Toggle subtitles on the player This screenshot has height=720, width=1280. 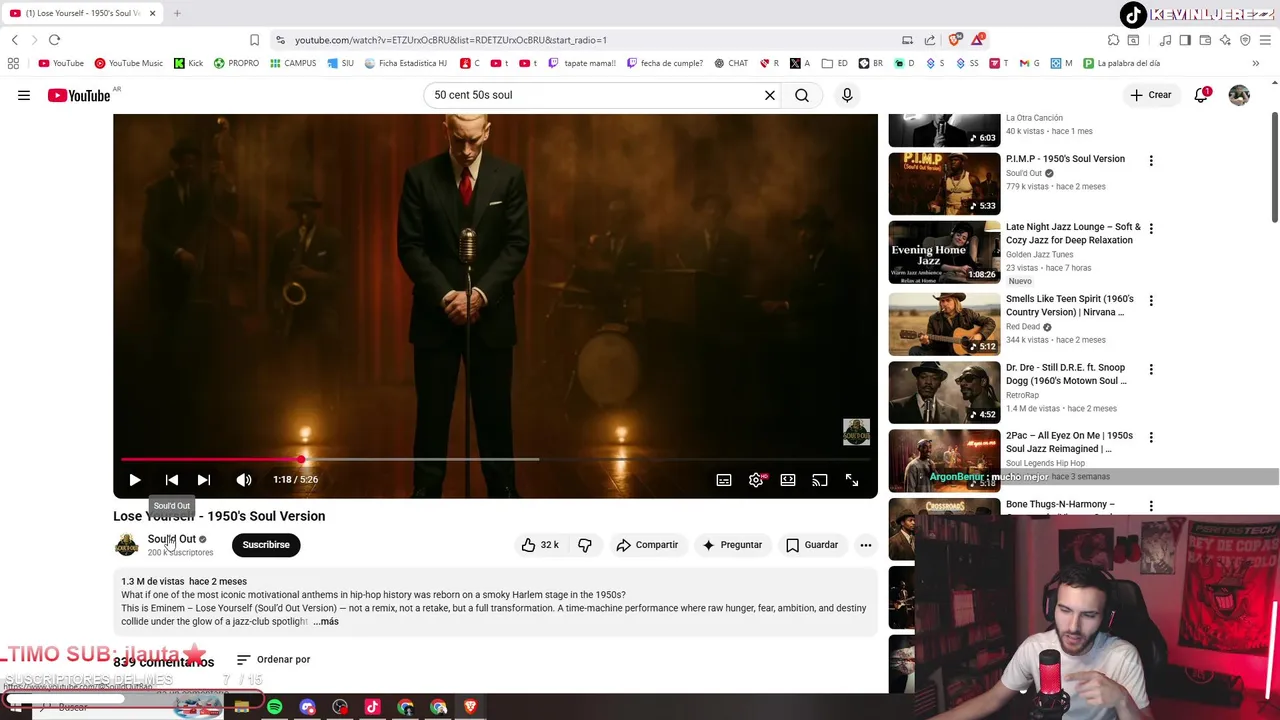tap(724, 480)
